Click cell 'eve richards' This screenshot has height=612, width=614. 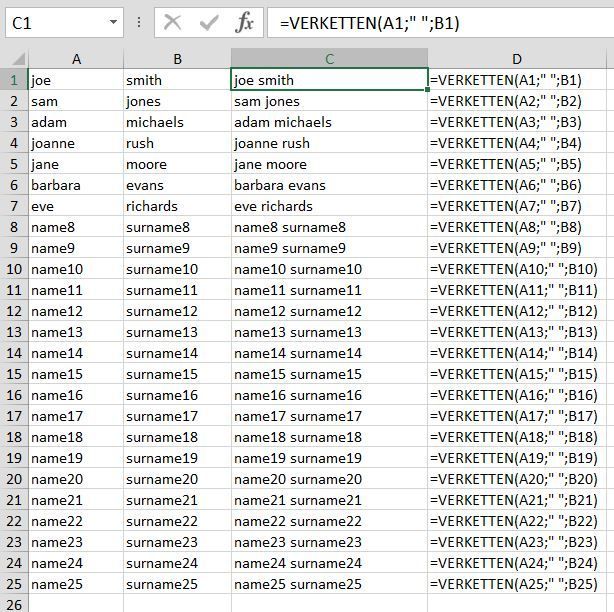click(x=329, y=206)
